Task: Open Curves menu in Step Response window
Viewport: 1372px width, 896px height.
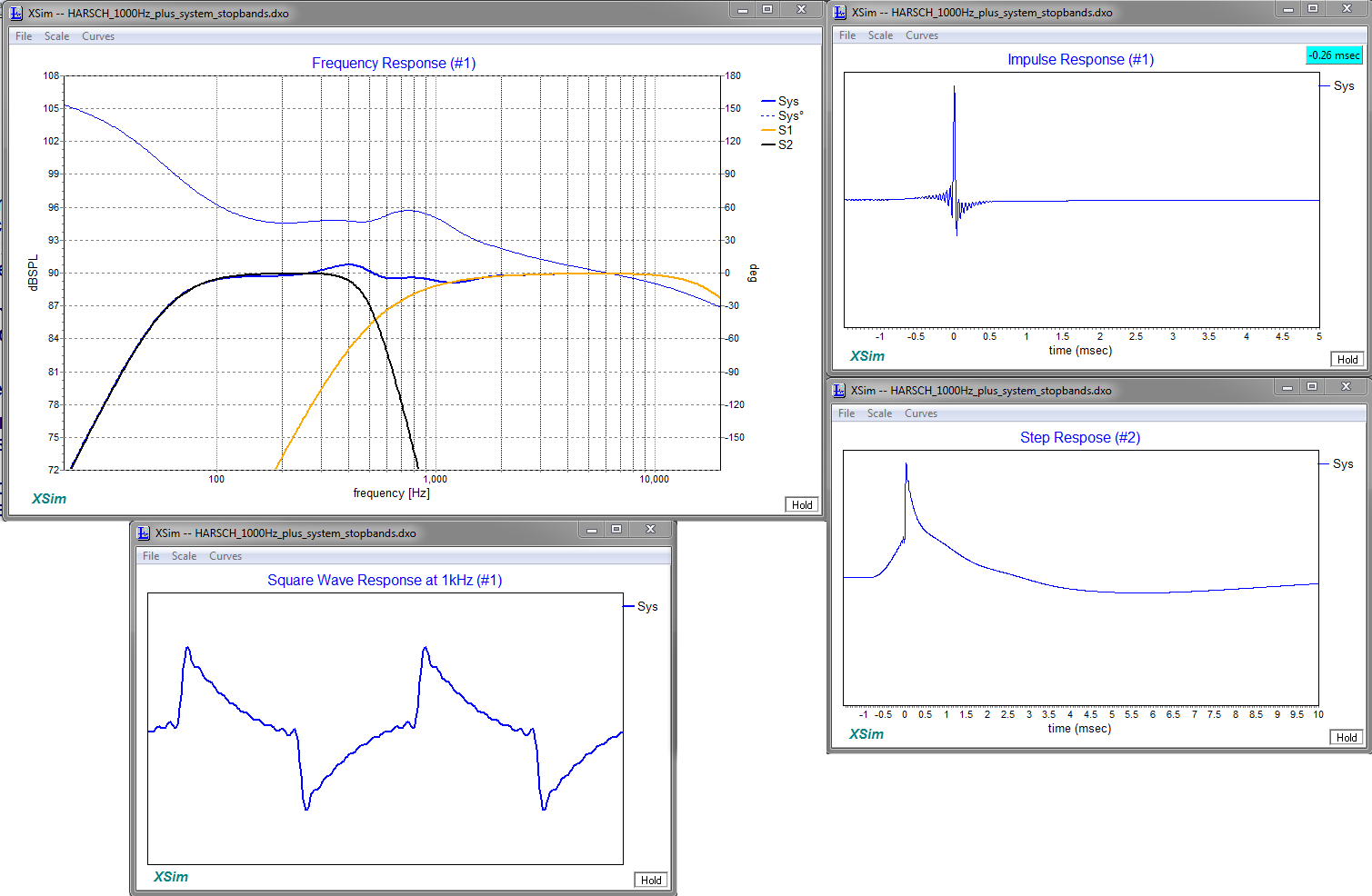Action: coord(921,413)
